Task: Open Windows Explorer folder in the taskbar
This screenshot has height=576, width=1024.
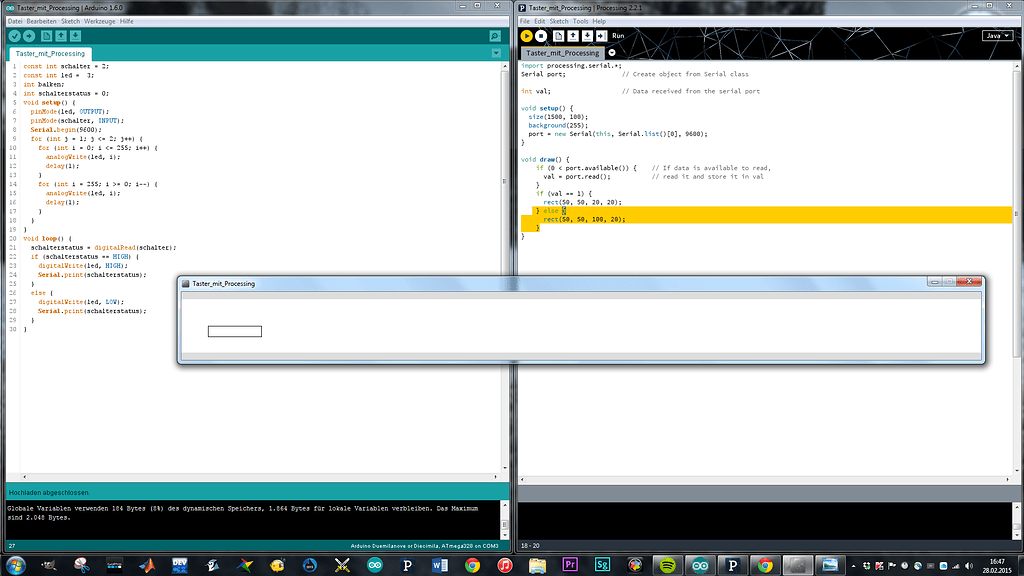Action: pos(537,565)
